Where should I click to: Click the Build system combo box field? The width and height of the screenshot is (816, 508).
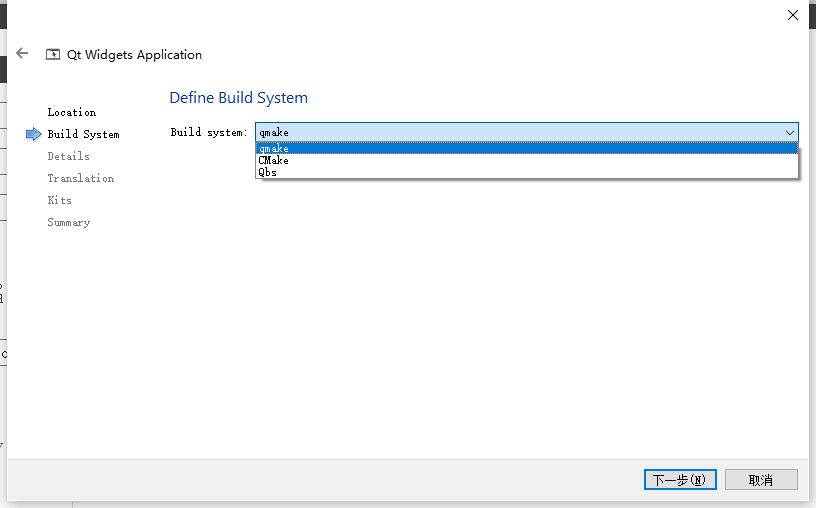(x=527, y=132)
